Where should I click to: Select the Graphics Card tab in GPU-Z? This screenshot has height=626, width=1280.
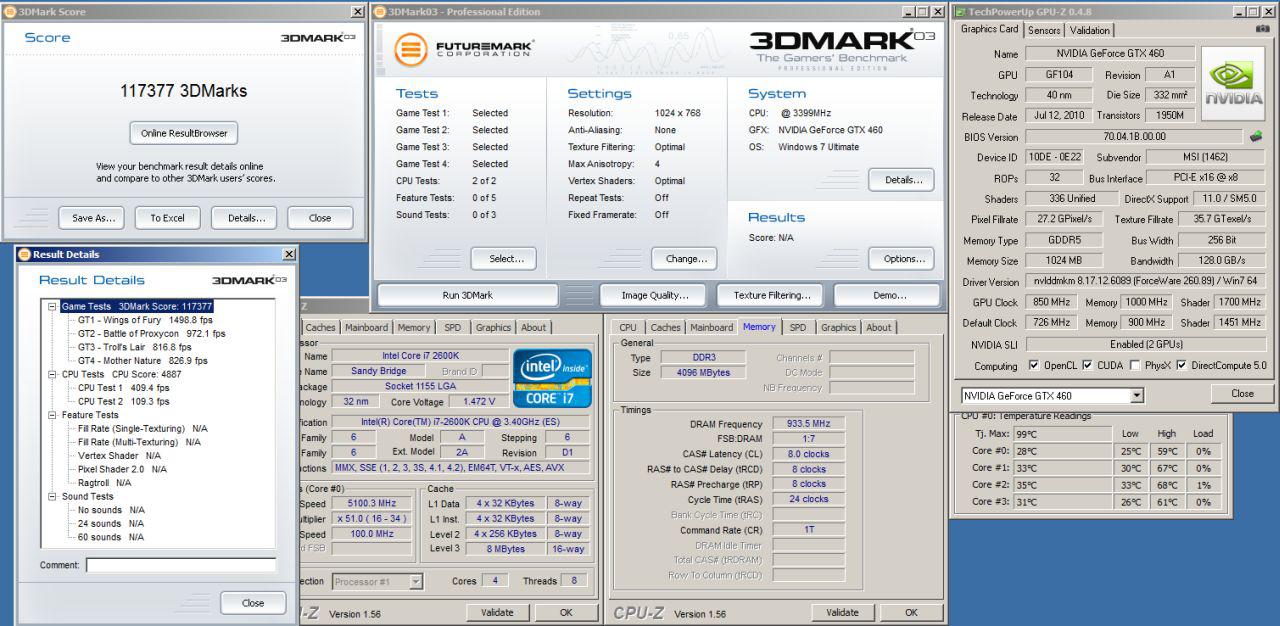click(x=989, y=30)
